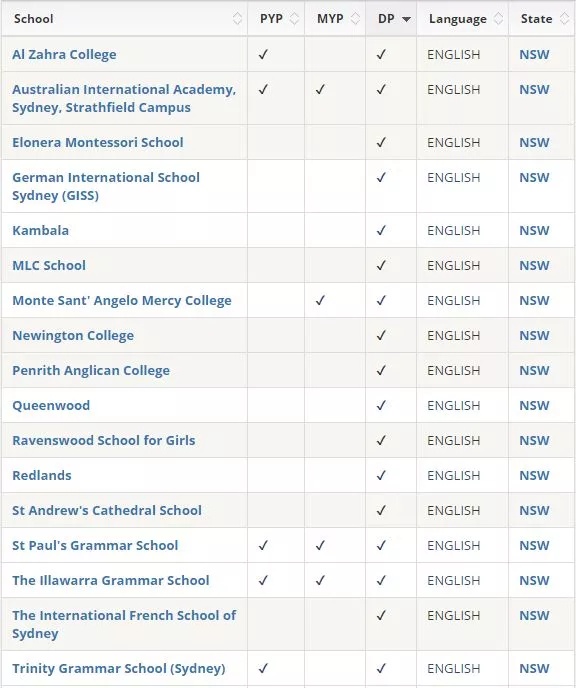576x688 pixels.
Task: Click MYP checkmark for The Illawarra Grammar
Action: [x=320, y=580]
